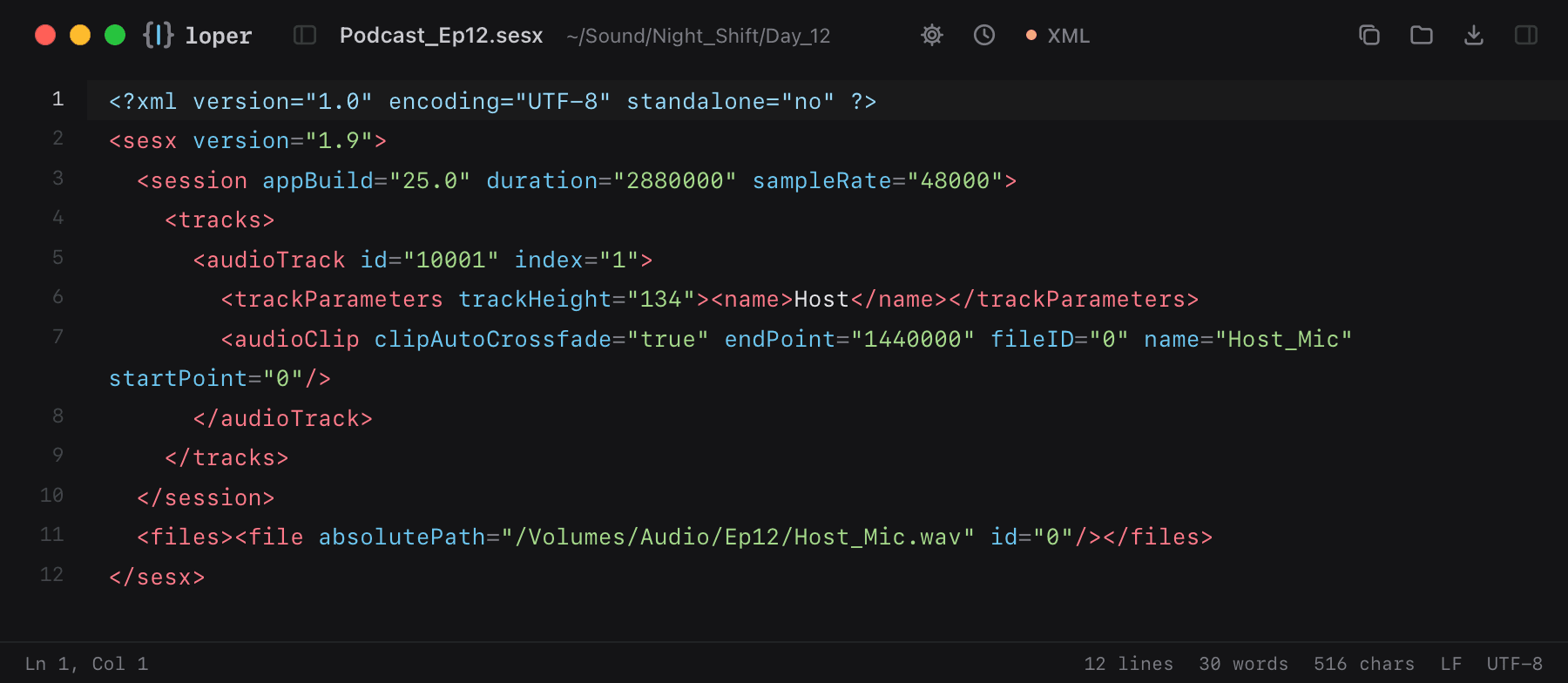Screen dimensions: 1568x683
Task: Click the startPoint attribute on the wrapped line
Action: coord(179,379)
